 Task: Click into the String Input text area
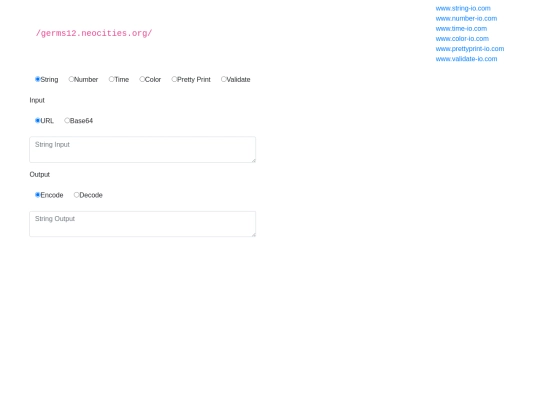[x=143, y=149]
